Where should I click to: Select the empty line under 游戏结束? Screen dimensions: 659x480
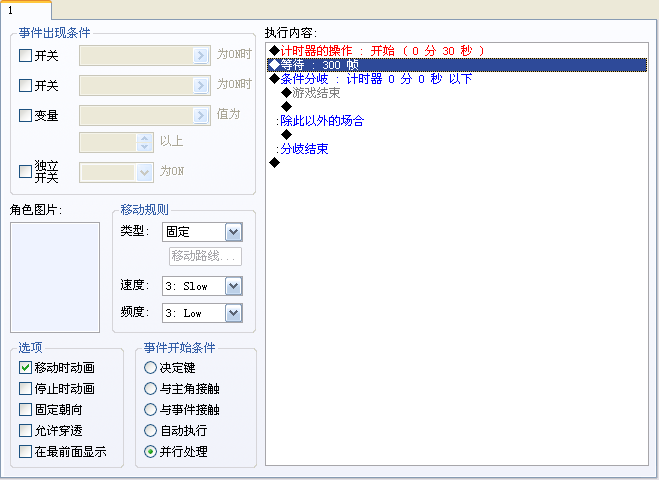pos(457,106)
